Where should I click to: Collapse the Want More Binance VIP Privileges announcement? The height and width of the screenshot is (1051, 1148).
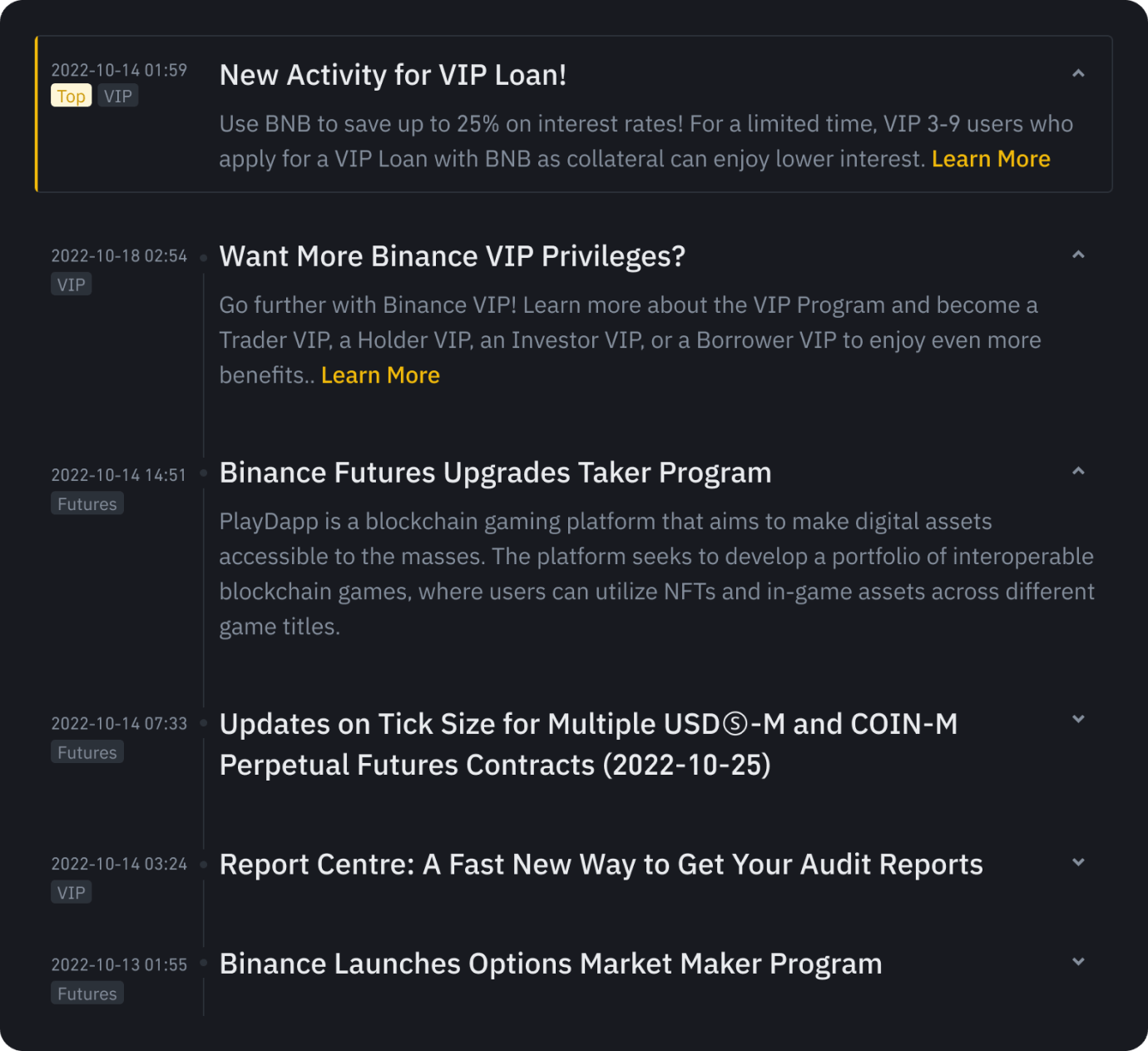(x=1079, y=255)
